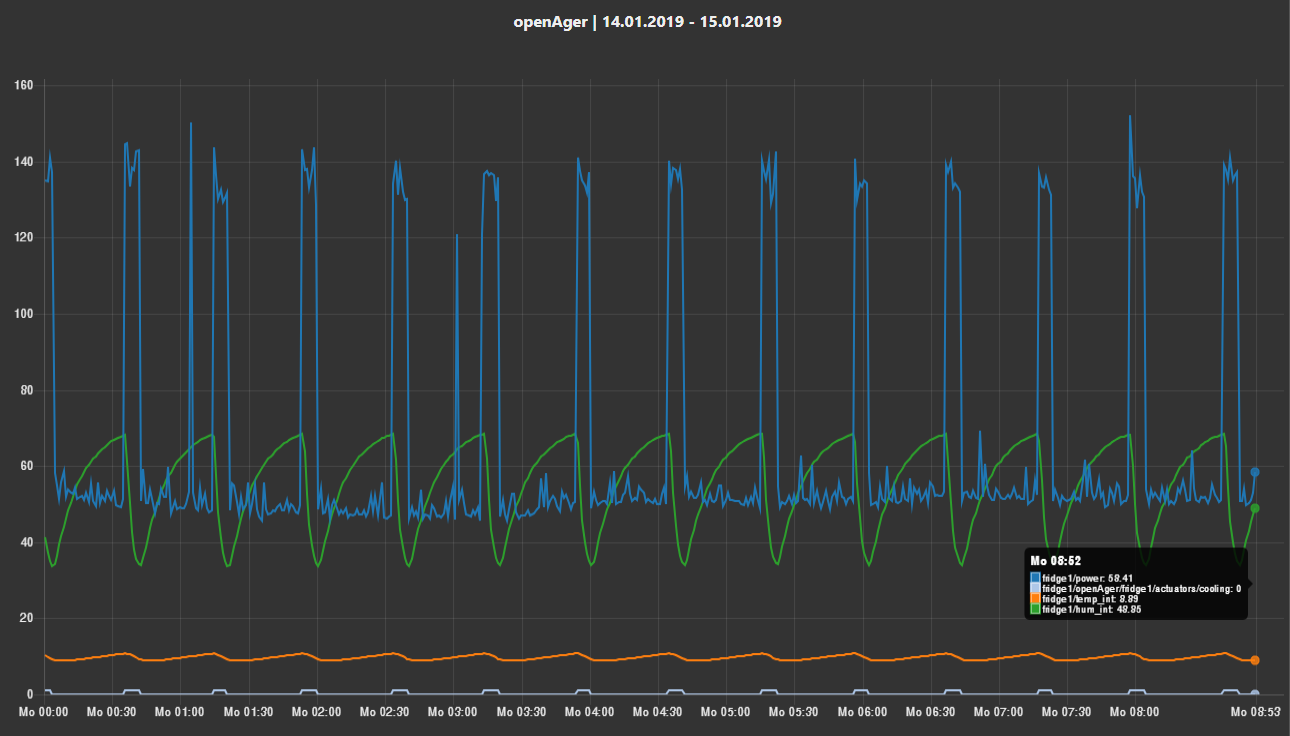Screen dimensions: 1290x736
Task: Click y-axis label '0'
Action: (31, 694)
